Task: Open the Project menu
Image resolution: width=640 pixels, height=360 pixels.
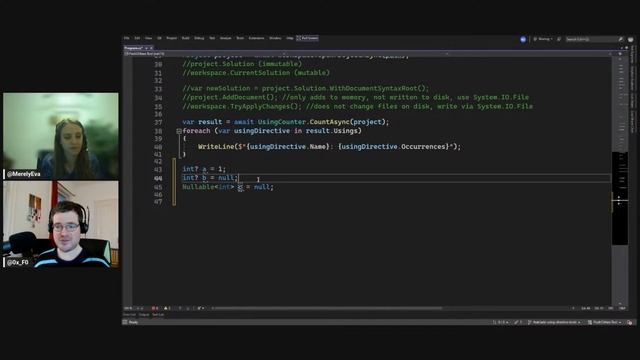Action: point(172,38)
